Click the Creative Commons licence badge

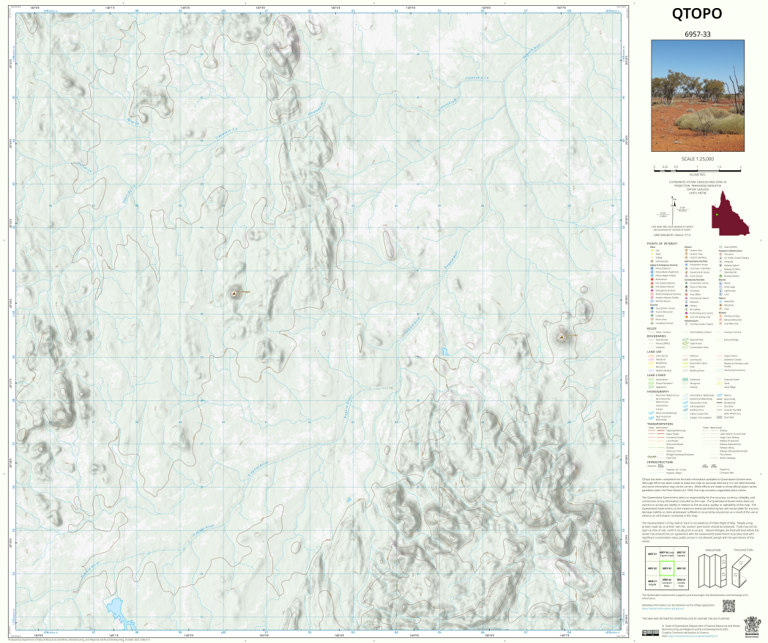pos(651,634)
